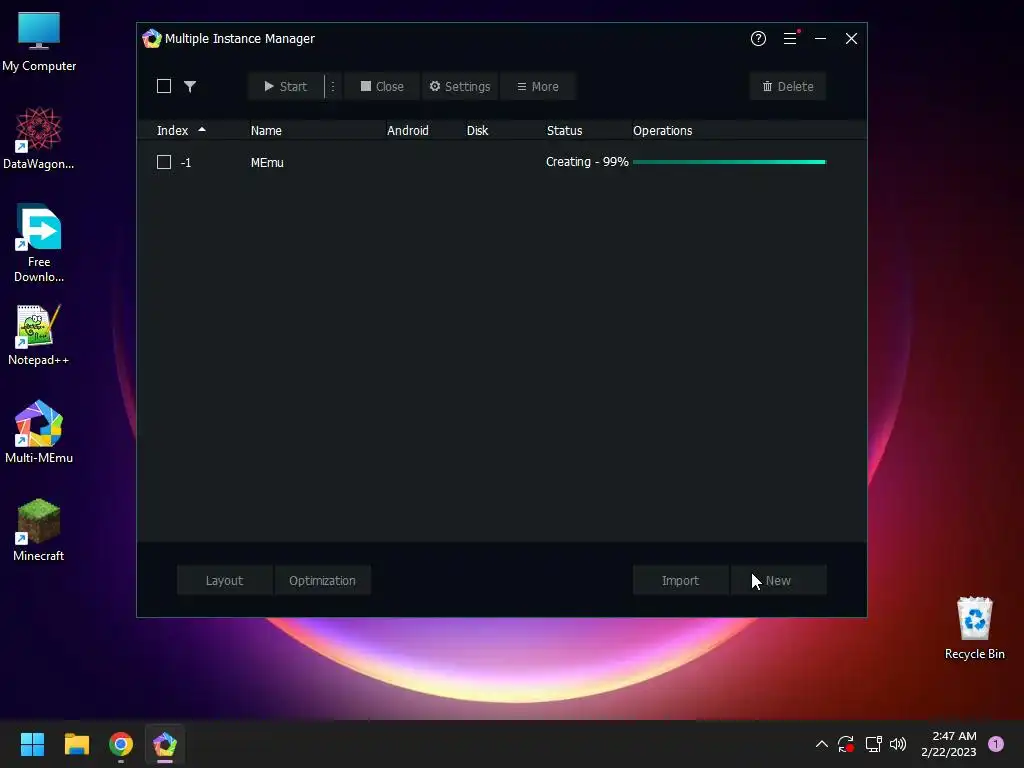The width and height of the screenshot is (1024, 768).
Task: Minimize the Multiple Instance Manager window
Action: (820, 39)
